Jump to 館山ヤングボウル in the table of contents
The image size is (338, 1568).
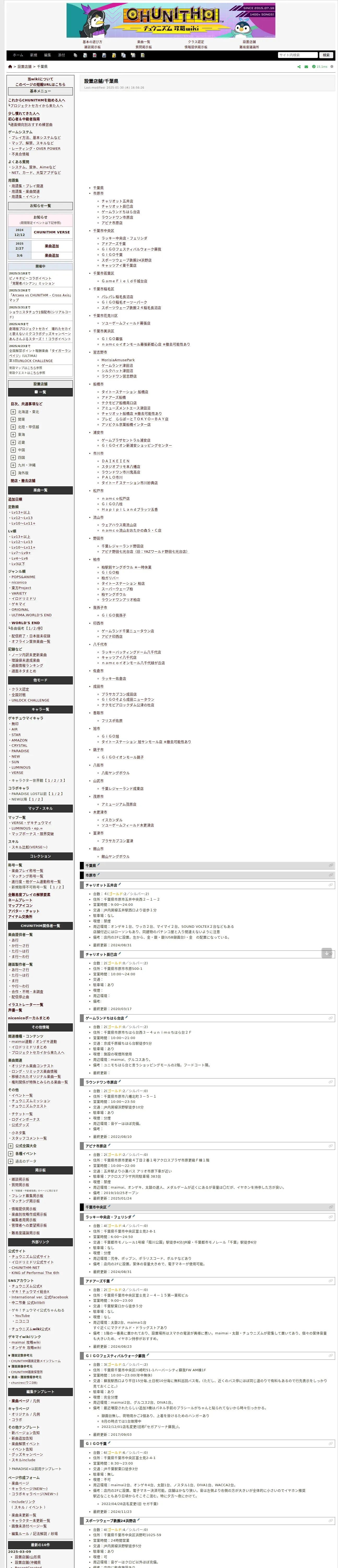tap(116, 856)
